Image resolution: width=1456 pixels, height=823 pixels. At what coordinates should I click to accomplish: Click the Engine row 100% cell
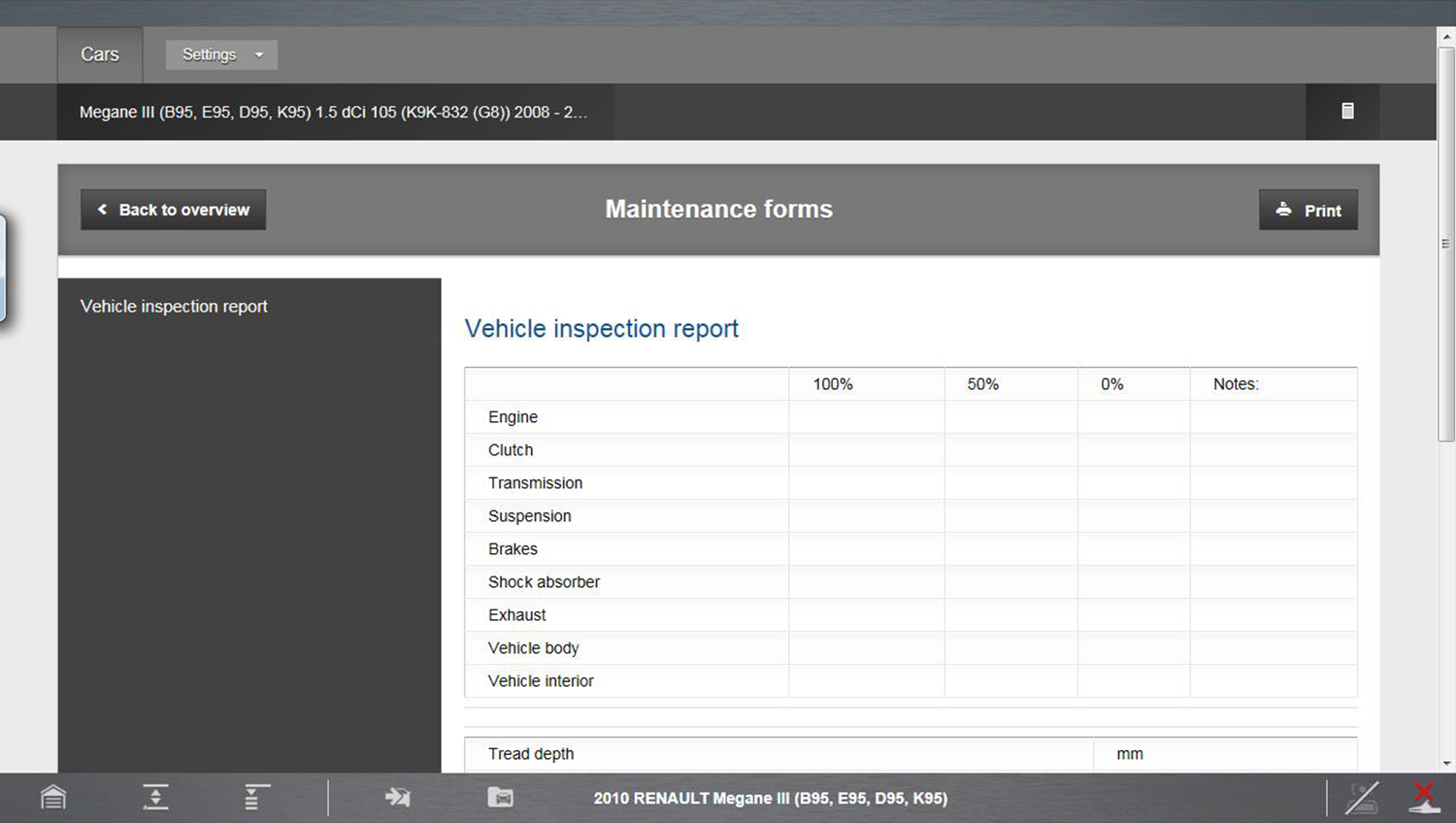[x=866, y=417]
